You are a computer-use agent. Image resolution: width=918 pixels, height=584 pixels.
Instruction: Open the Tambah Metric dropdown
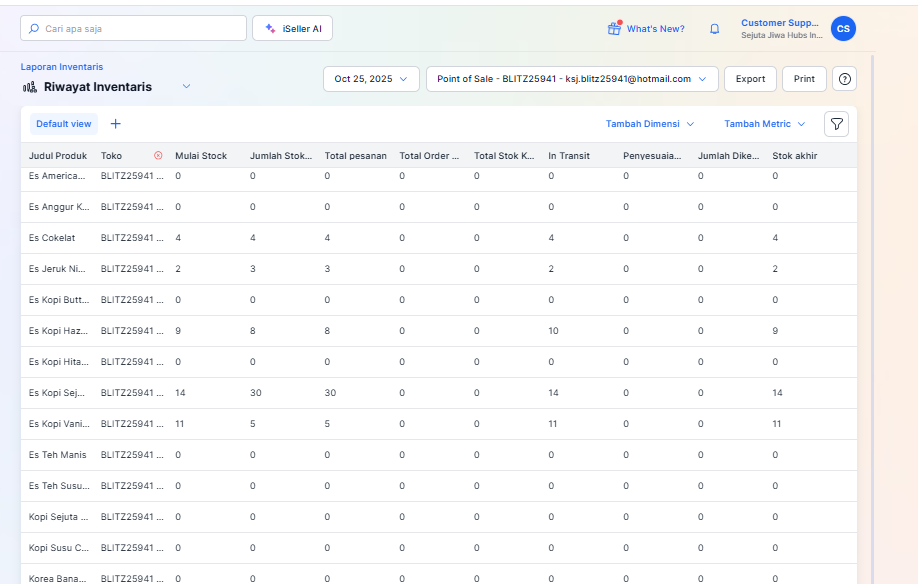[765, 124]
